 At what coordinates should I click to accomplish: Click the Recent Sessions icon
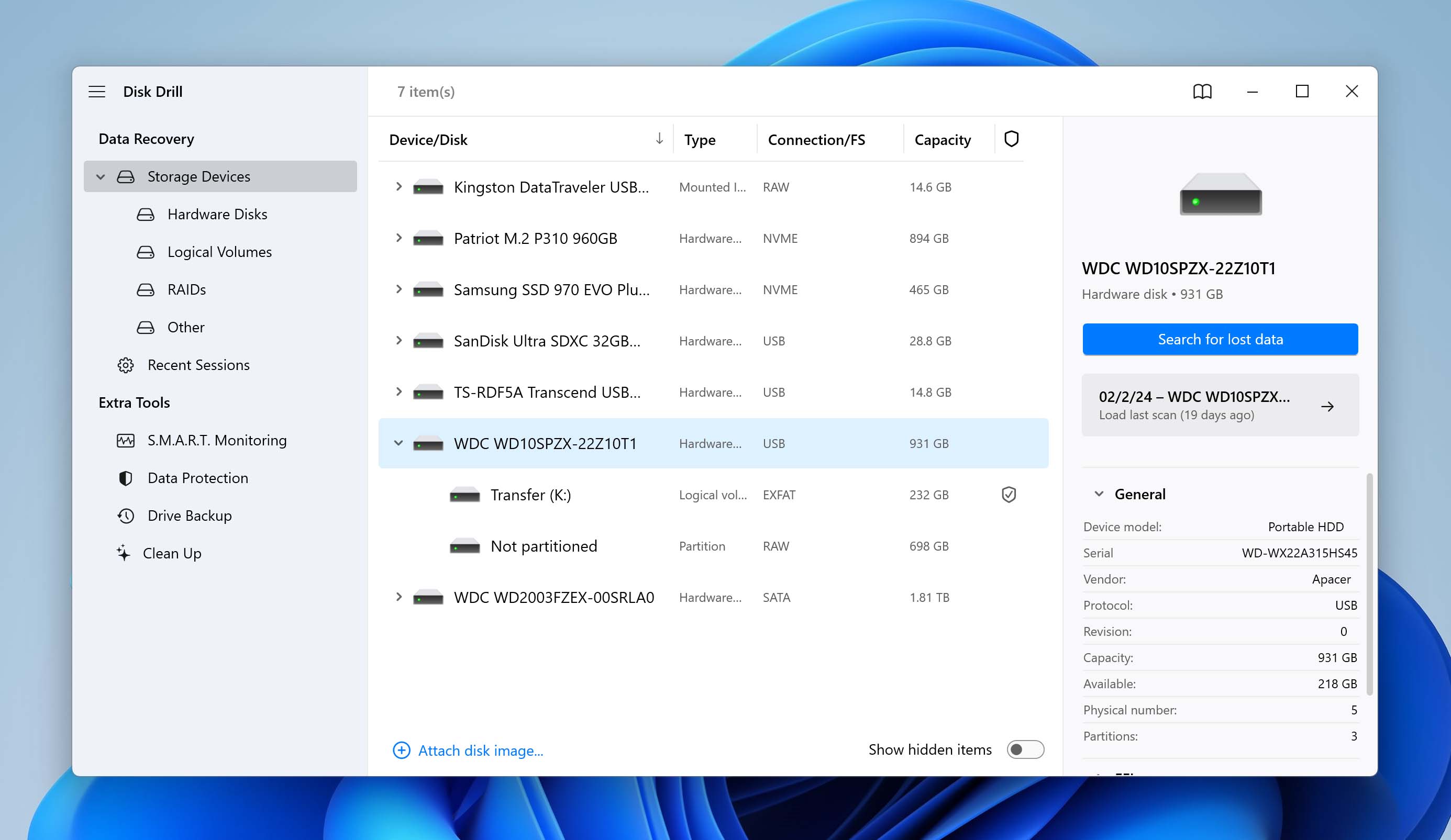[124, 364]
